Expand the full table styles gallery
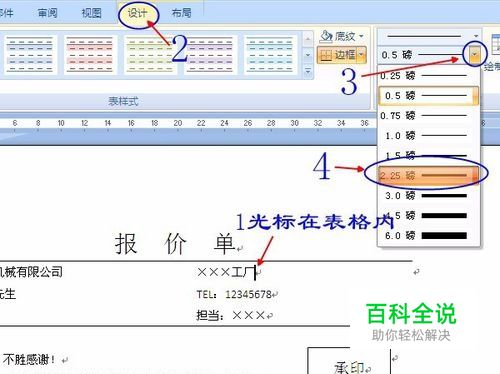Image resolution: width=500 pixels, height=374 pixels. (x=308, y=71)
